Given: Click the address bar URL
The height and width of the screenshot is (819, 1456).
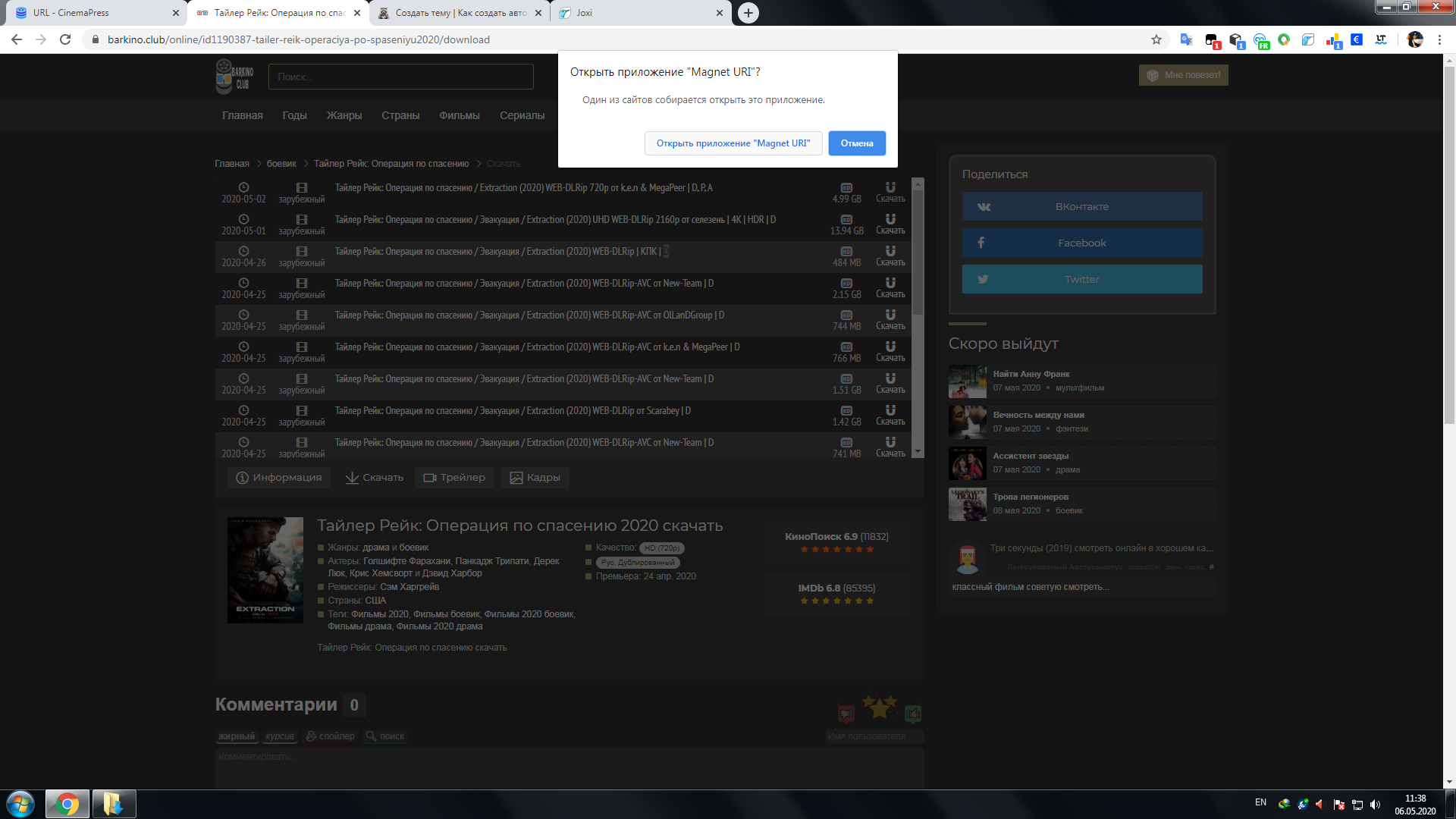Looking at the screenshot, I should pos(299,39).
